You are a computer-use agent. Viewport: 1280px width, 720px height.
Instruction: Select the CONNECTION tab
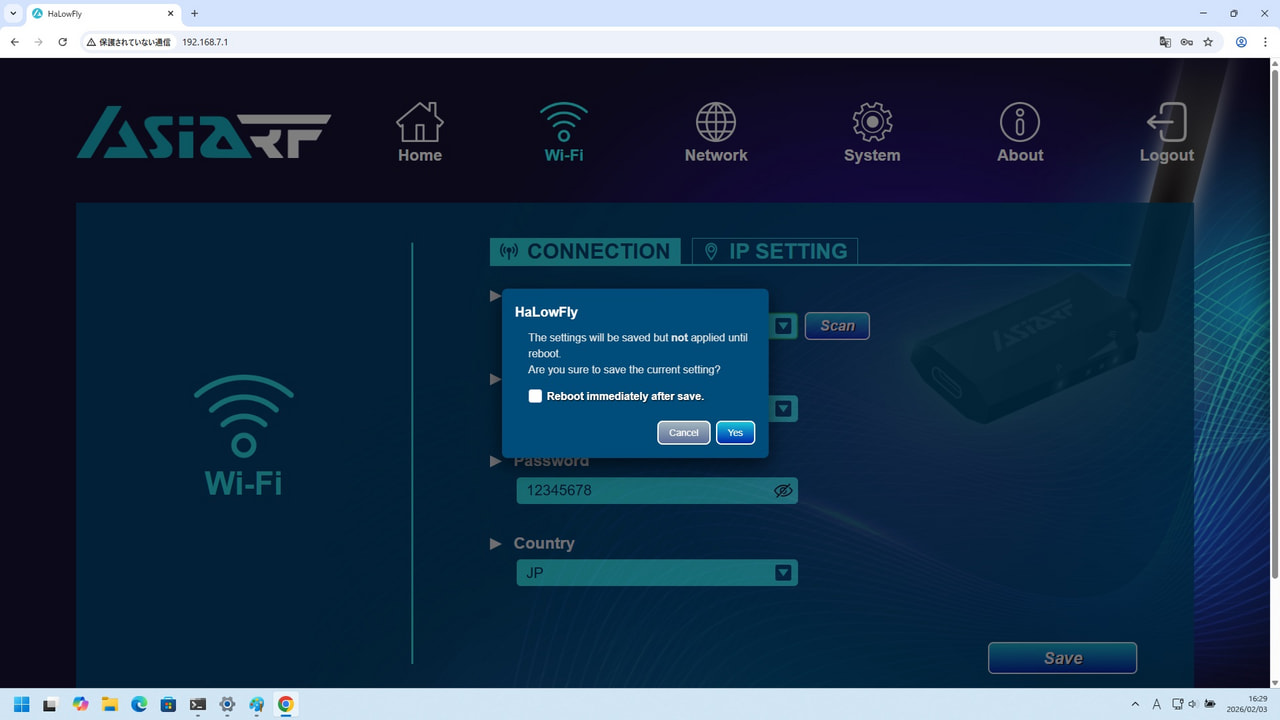pyautogui.click(x=585, y=251)
